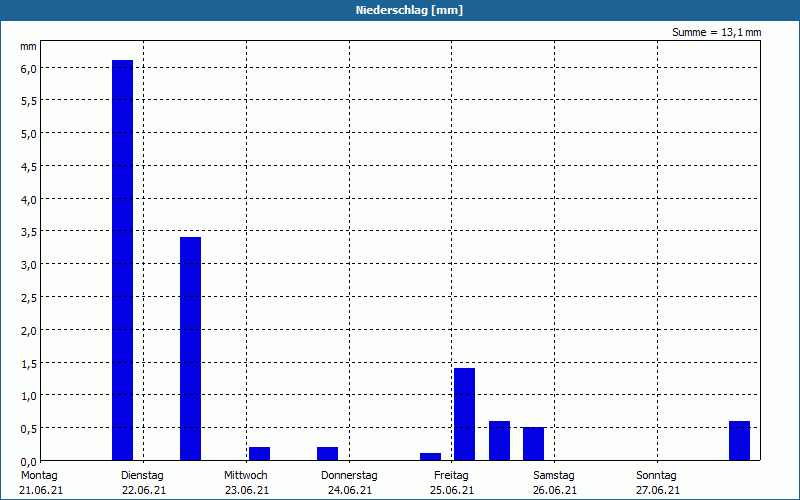
Task: Click the tiny bar just before the Freitag gridline
Action: coord(431,457)
